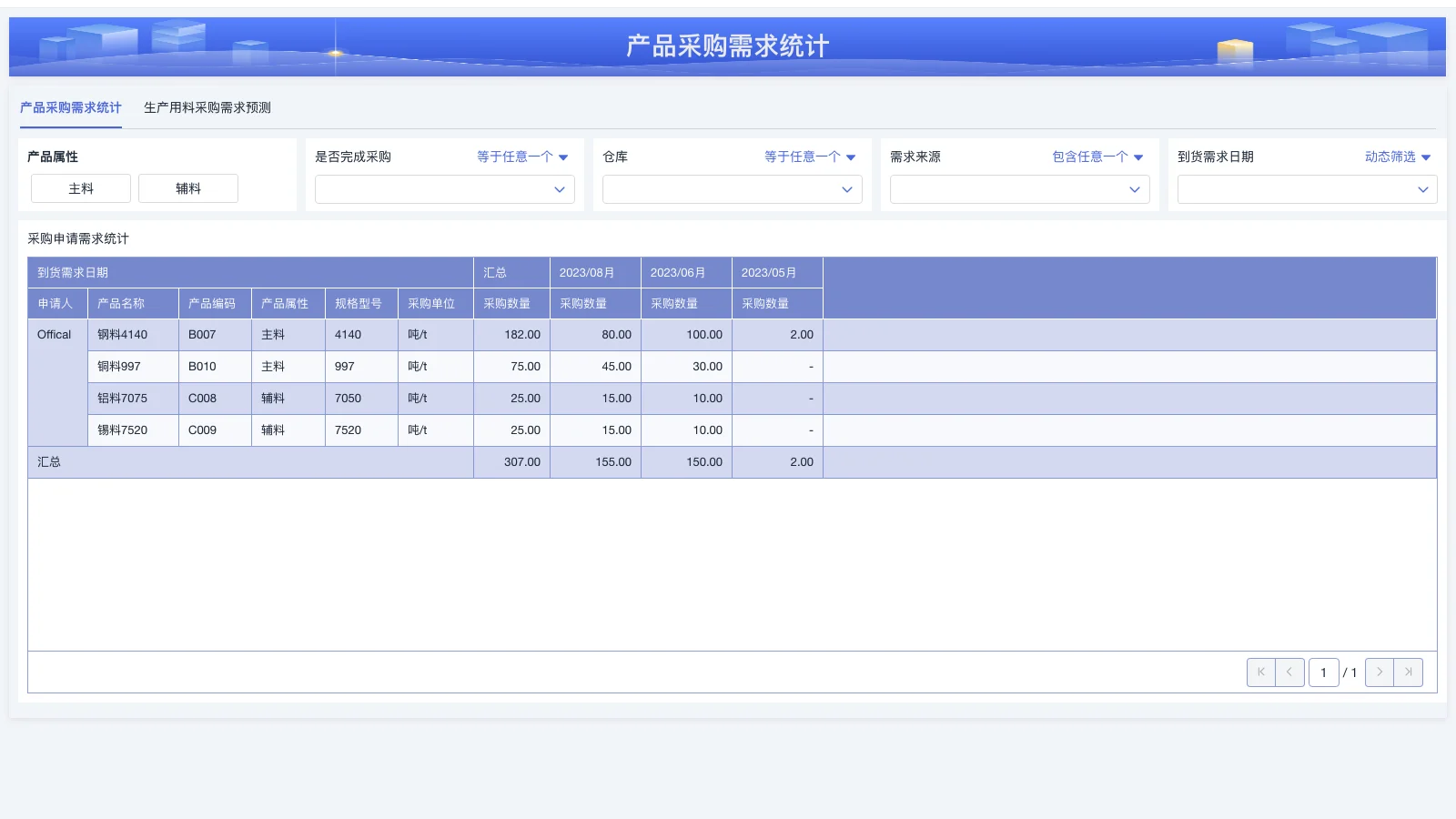Open the 动态筛选 option for arrival date
This screenshot has height=819, width=1456.
tap(1392, 156)
